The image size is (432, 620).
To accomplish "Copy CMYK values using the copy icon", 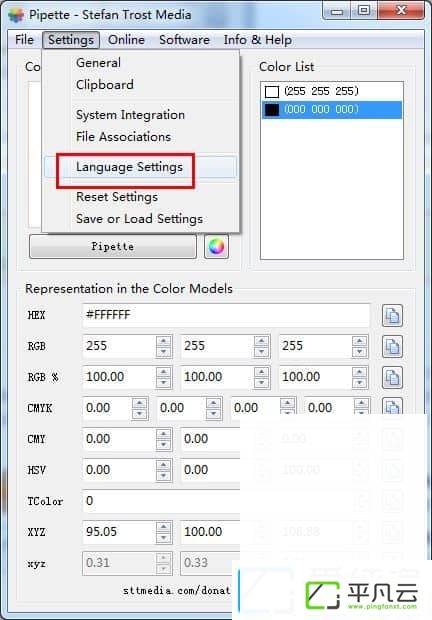I will (392, 406).
